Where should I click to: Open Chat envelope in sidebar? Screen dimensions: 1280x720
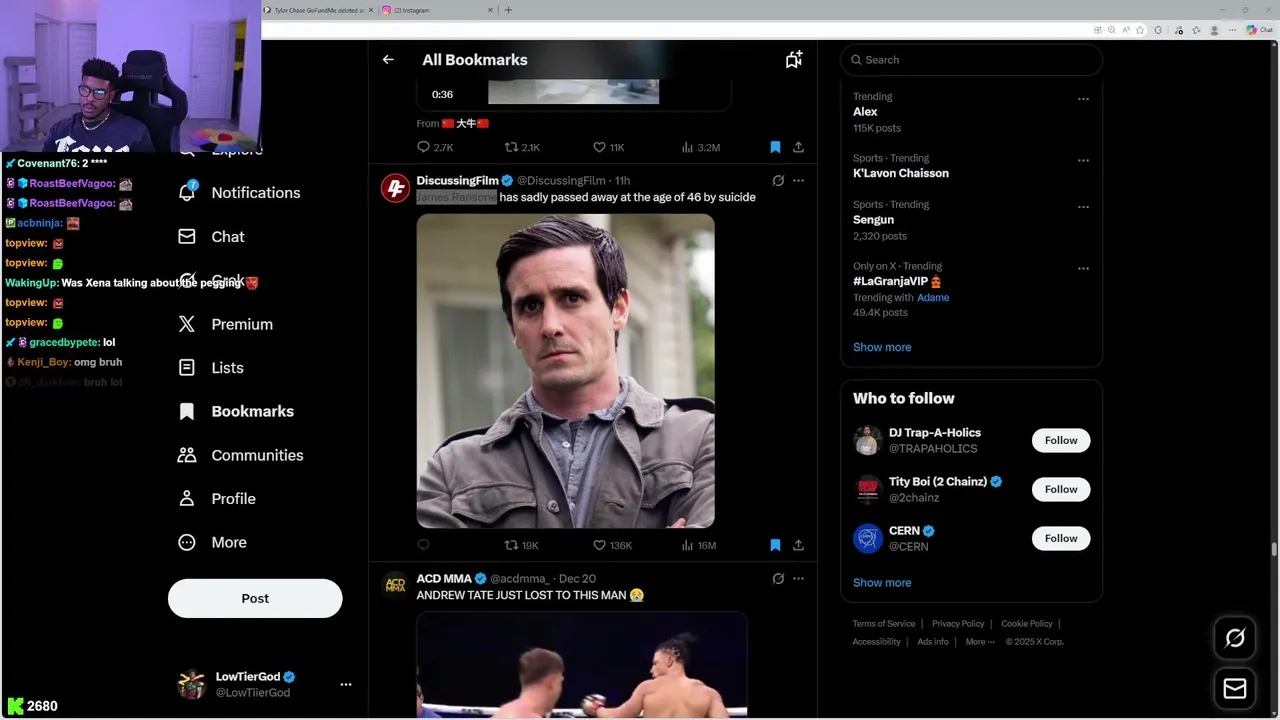click(x=187, y=237)
